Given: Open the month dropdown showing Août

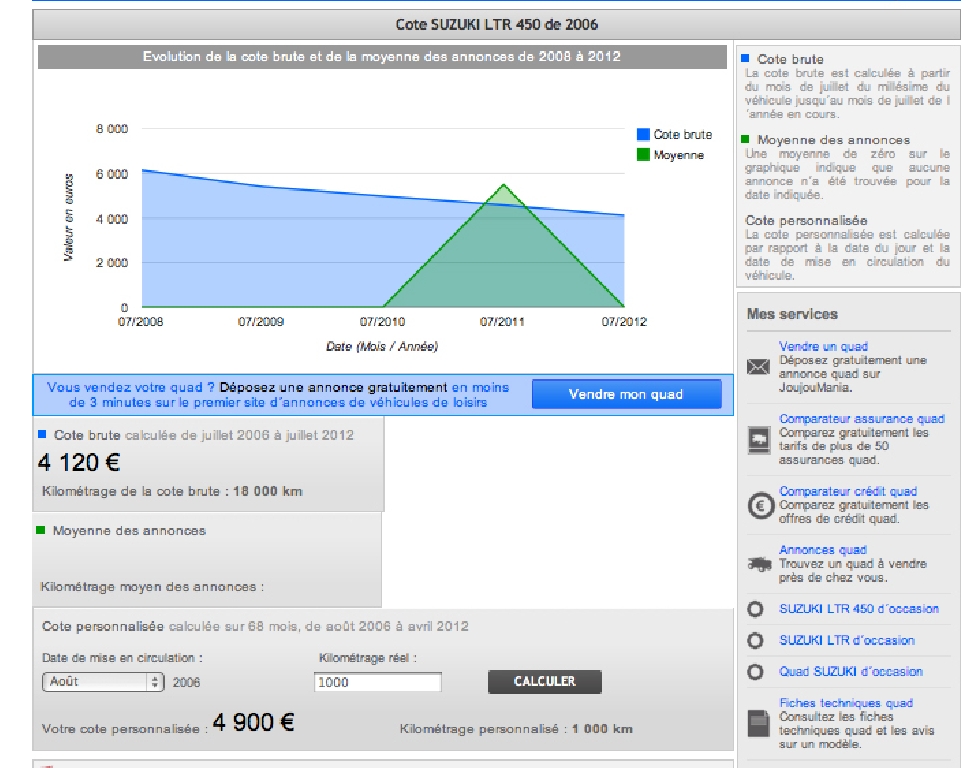Looking at the screenshot, I should pyautogui.click(x=102, y=682).
